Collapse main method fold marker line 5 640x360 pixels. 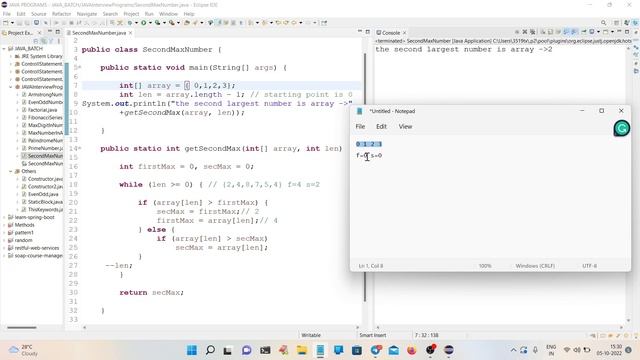pyautogui.click(x=80, y=68)
